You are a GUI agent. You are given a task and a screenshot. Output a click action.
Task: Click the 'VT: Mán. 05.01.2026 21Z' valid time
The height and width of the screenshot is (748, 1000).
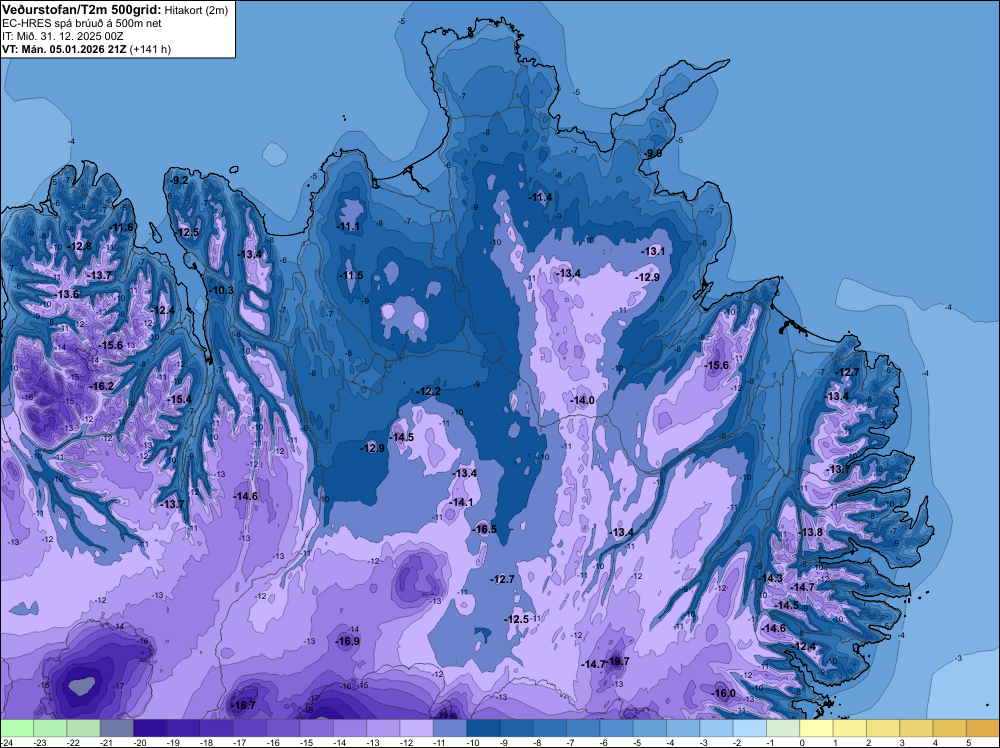click(64, 49)
